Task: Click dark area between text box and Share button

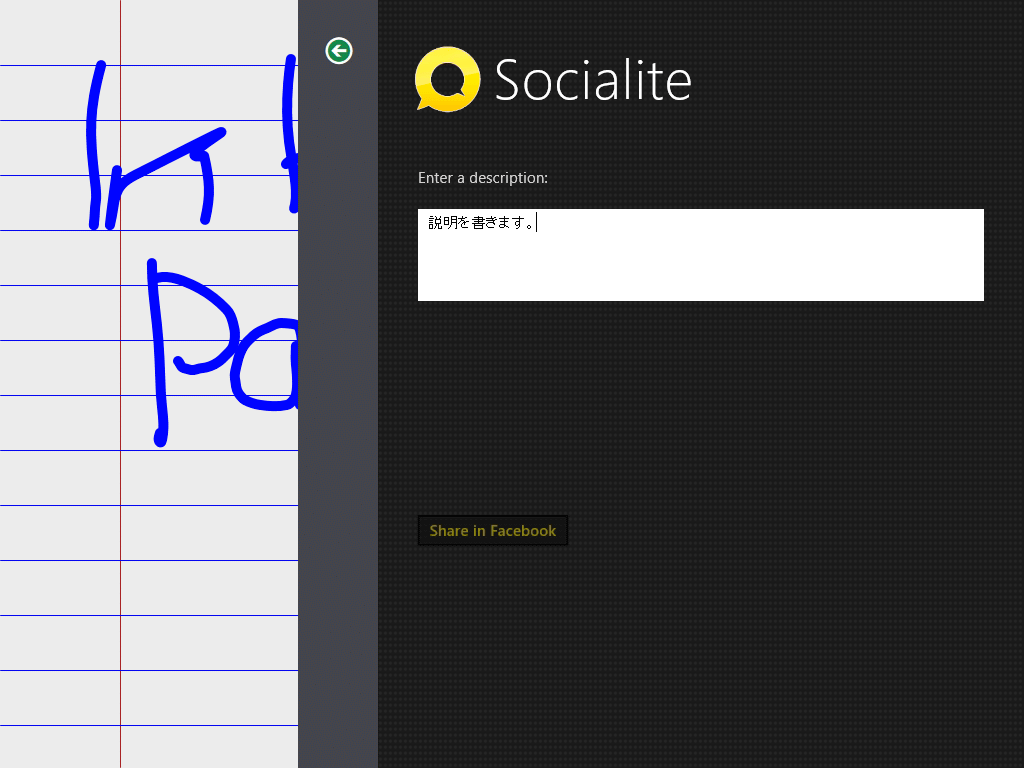Action: [700, 410]
